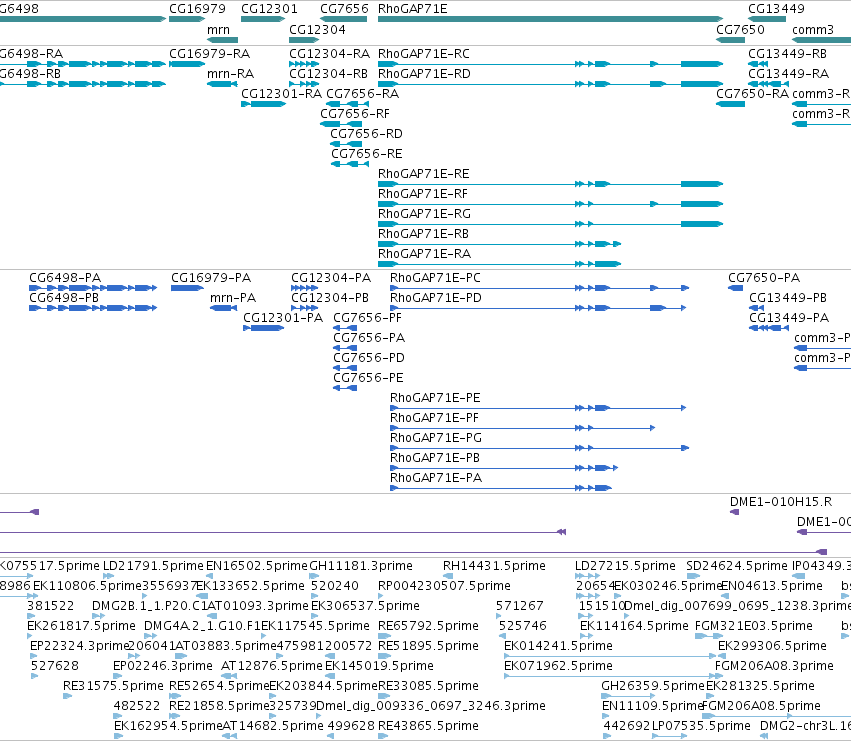
Task: Open the RhoGAP71E-PC protein label
Action: coord(435,278)
